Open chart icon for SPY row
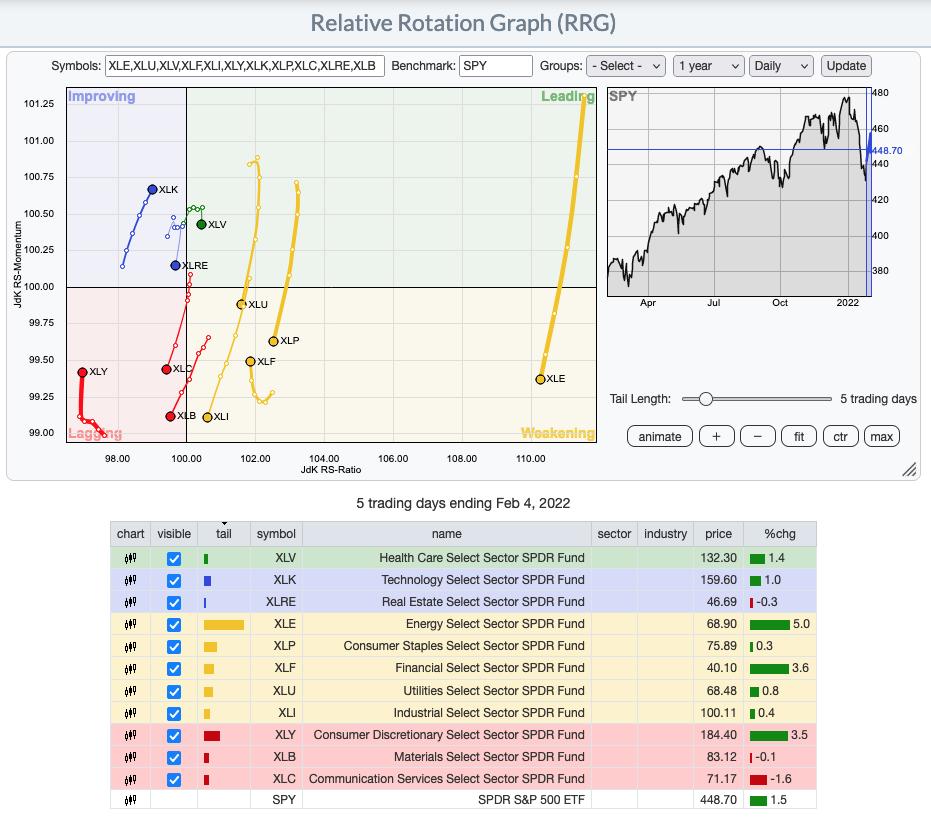The width and height of the screenshot is (931, 817). pos(130,800)
